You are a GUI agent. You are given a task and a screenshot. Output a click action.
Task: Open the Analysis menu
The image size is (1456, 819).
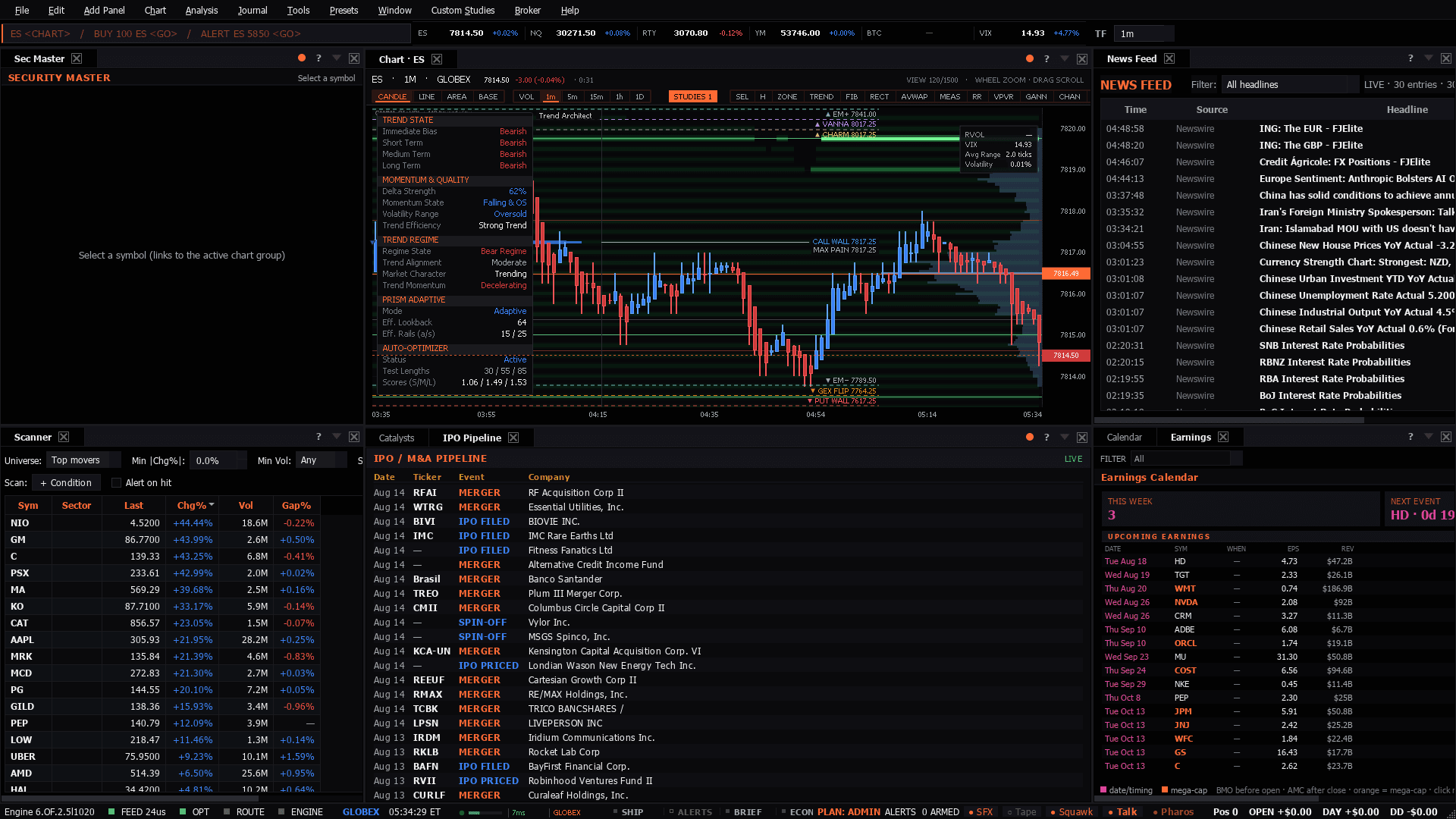202,11
